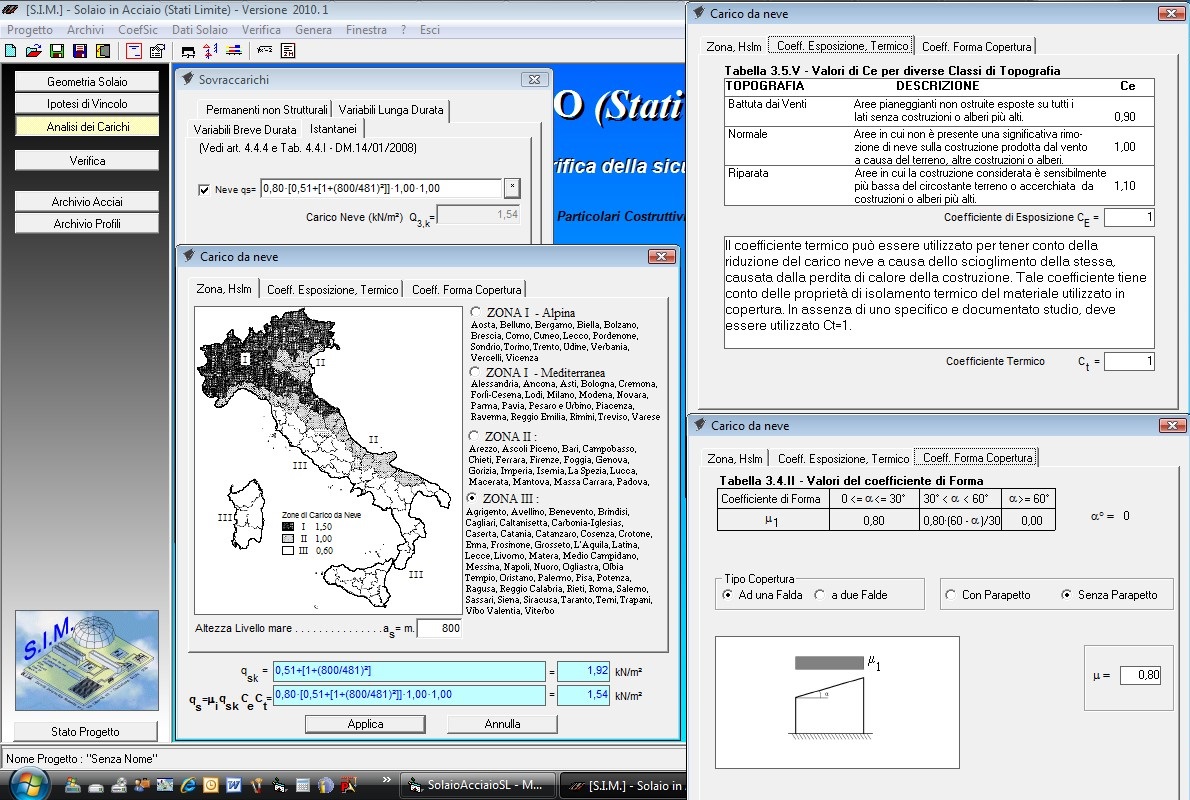Select the a due Falde roof option
This screenshot has height=800, width=1190.
(x=820, y=595)
